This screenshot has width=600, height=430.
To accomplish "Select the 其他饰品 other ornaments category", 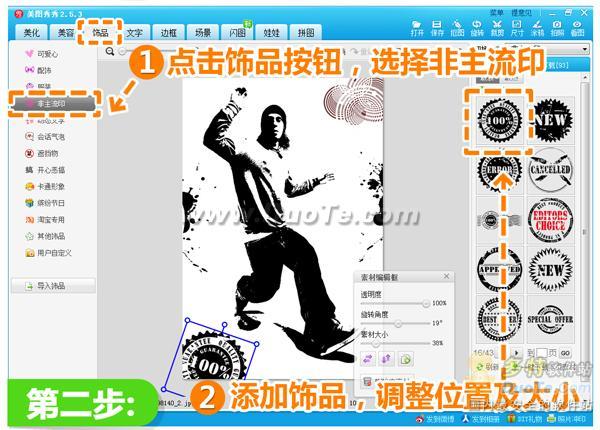I will pyautogui.click(x=45, y=236).
